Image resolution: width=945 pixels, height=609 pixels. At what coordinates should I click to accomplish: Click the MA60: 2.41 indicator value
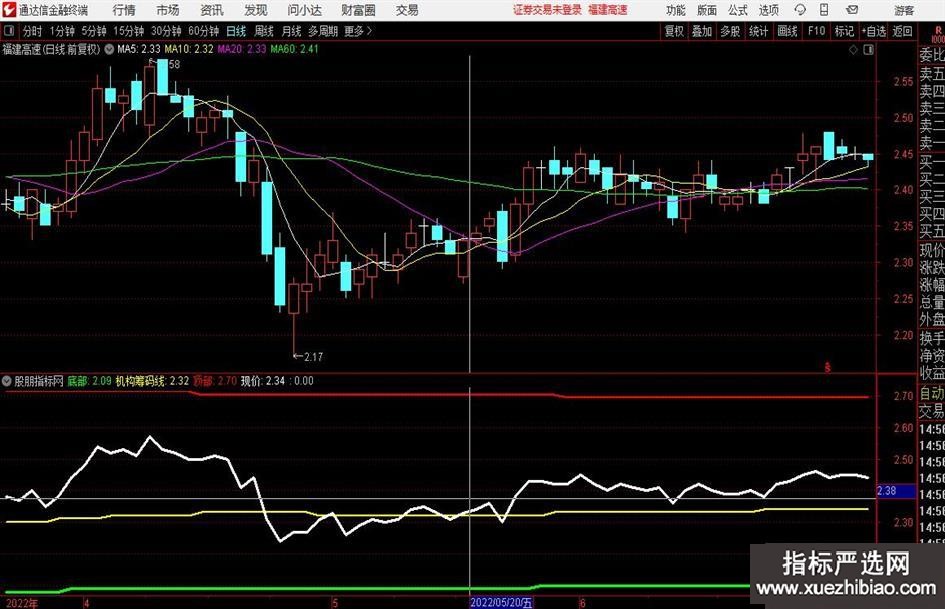[x=294, y=49]
